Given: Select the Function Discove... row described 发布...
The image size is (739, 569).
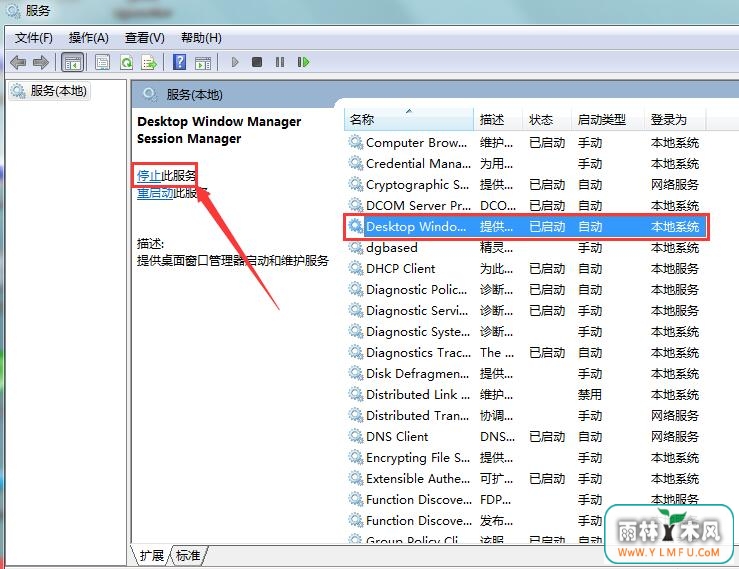Looking at the screenshot, I should 526,520.
